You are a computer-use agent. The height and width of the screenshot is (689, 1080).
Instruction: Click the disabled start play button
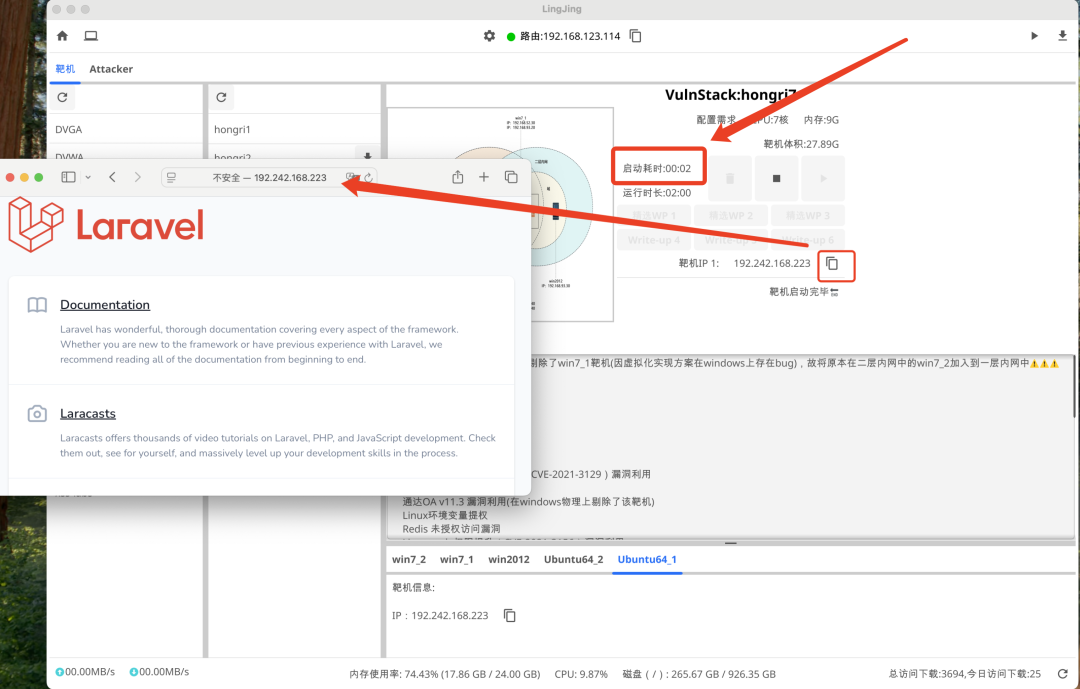point(823,178)
